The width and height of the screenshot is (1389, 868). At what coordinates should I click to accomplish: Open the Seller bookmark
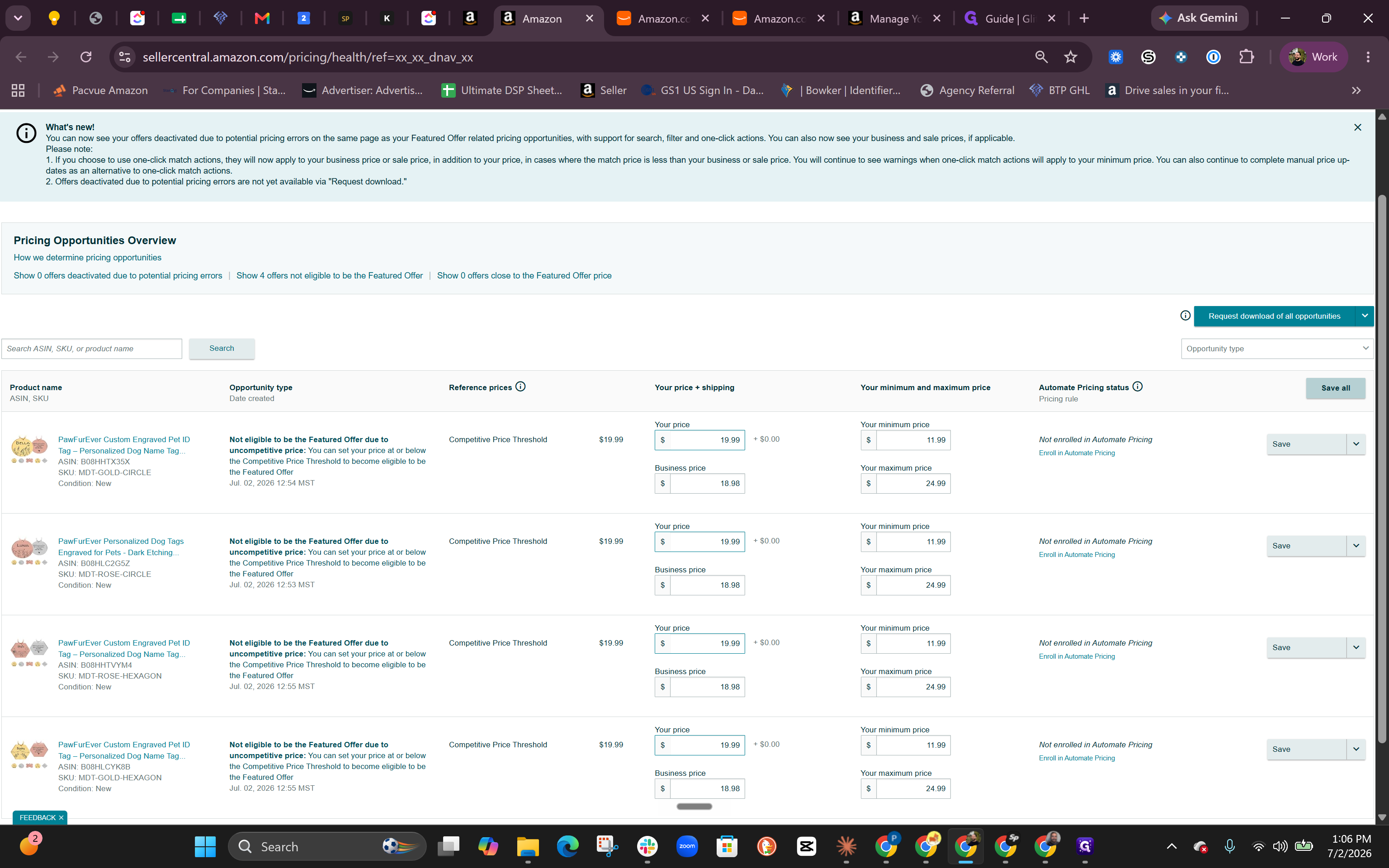click(x=604, y=90)
